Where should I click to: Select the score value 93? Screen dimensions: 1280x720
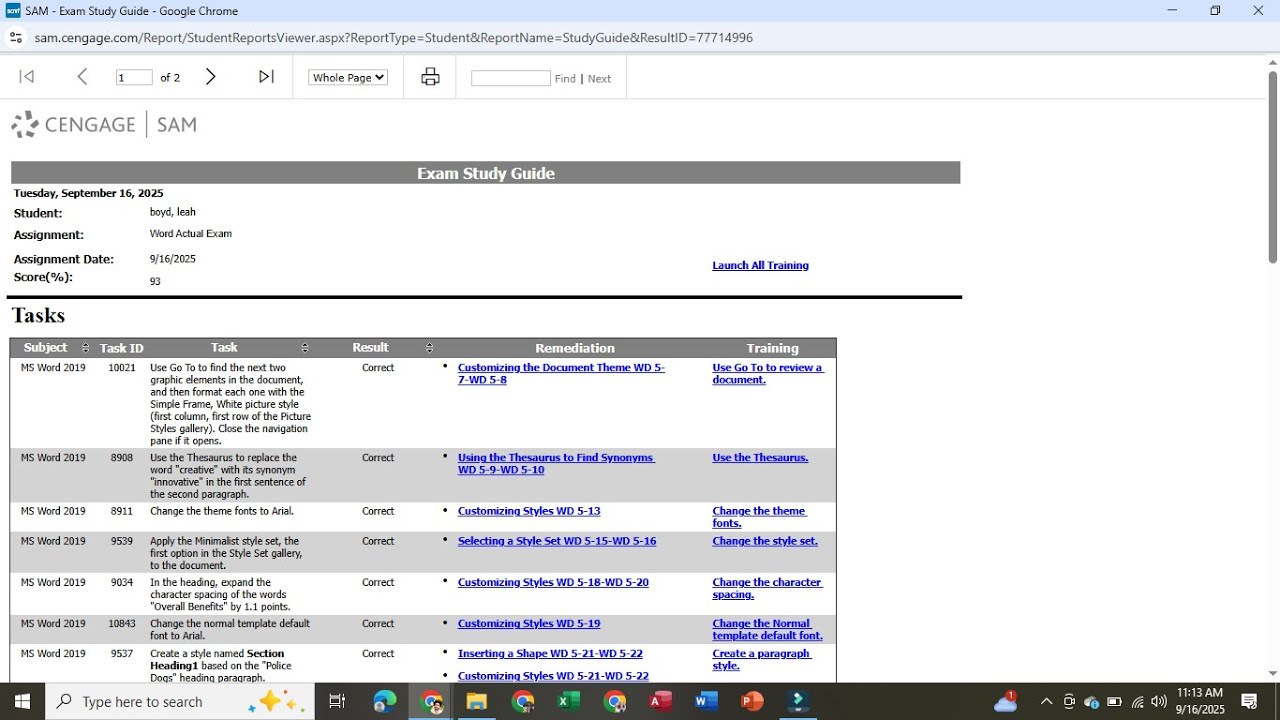click(155, 281)
